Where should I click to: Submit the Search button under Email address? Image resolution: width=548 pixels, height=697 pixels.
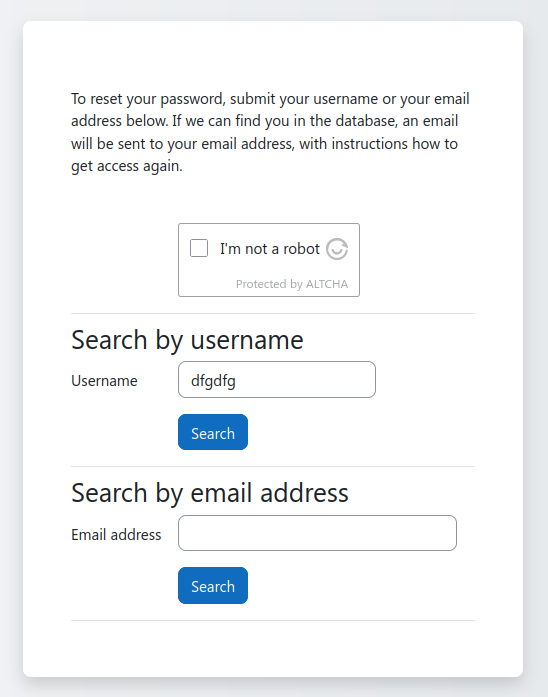213,585
